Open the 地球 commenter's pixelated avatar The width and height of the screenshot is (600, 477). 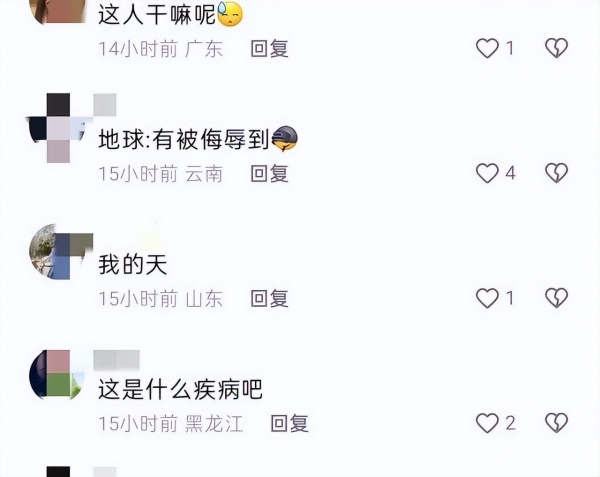tap(57, 128)
